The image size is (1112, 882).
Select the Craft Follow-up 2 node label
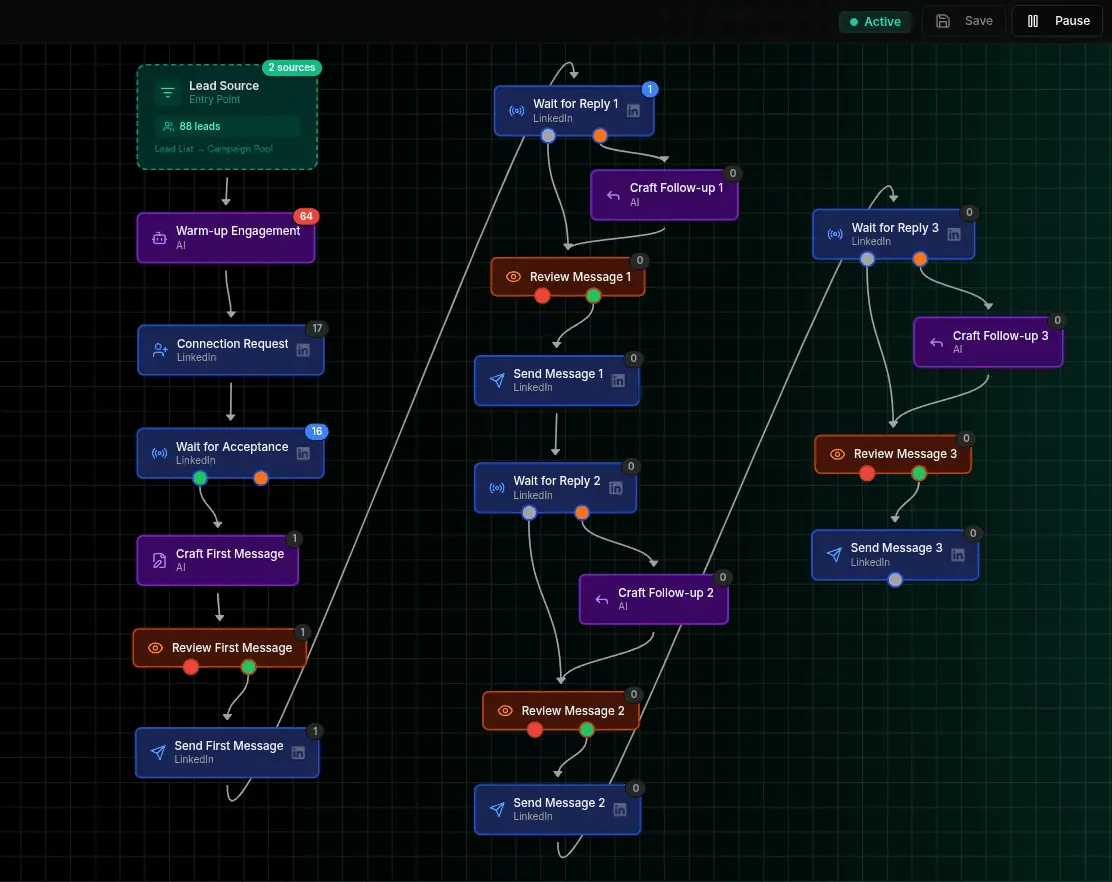666,593
